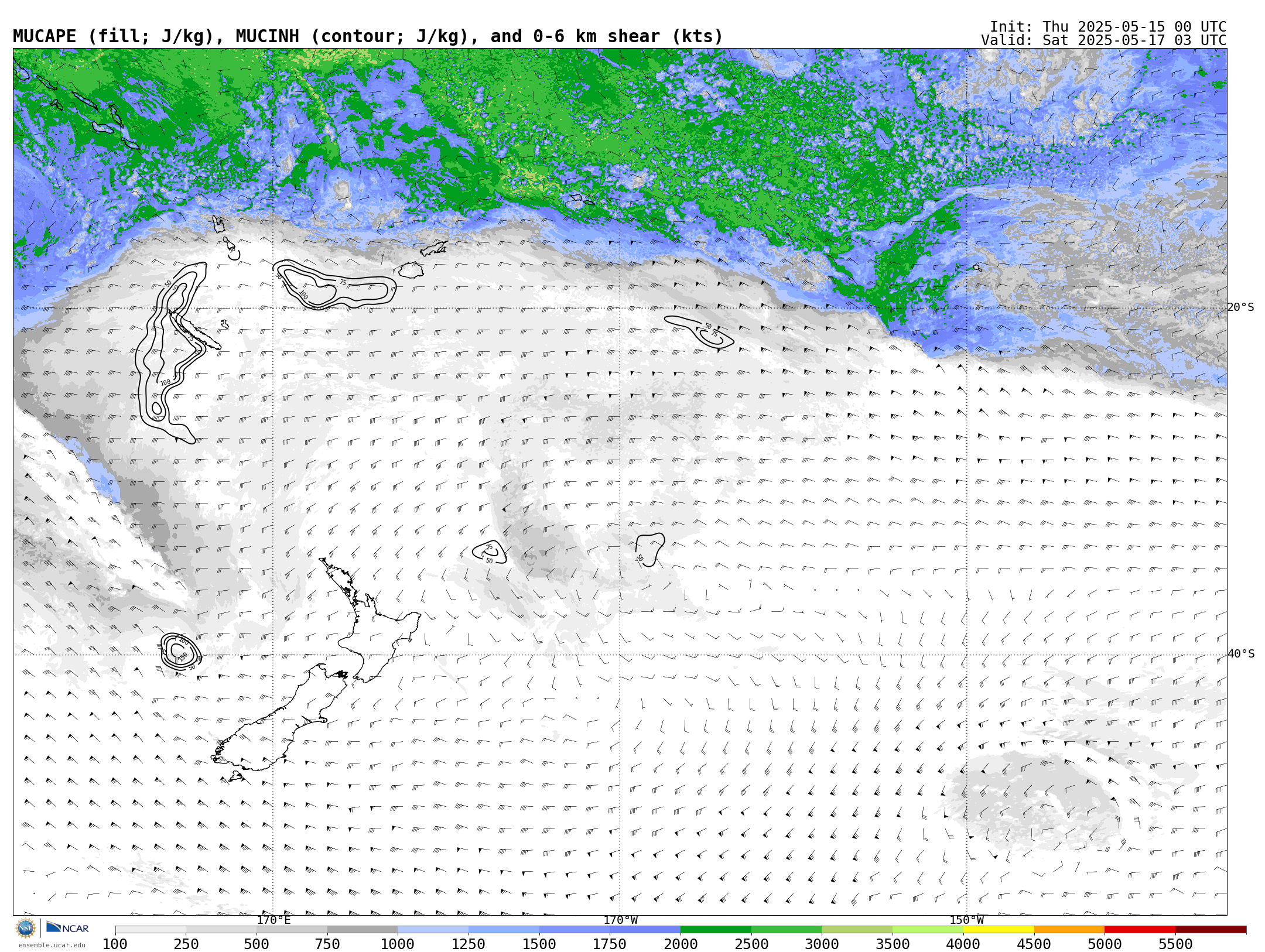Click the colorbar label 500
The height and width of the screenshot is (952, 1265).
pyautogui.click(x=257, y=944)
